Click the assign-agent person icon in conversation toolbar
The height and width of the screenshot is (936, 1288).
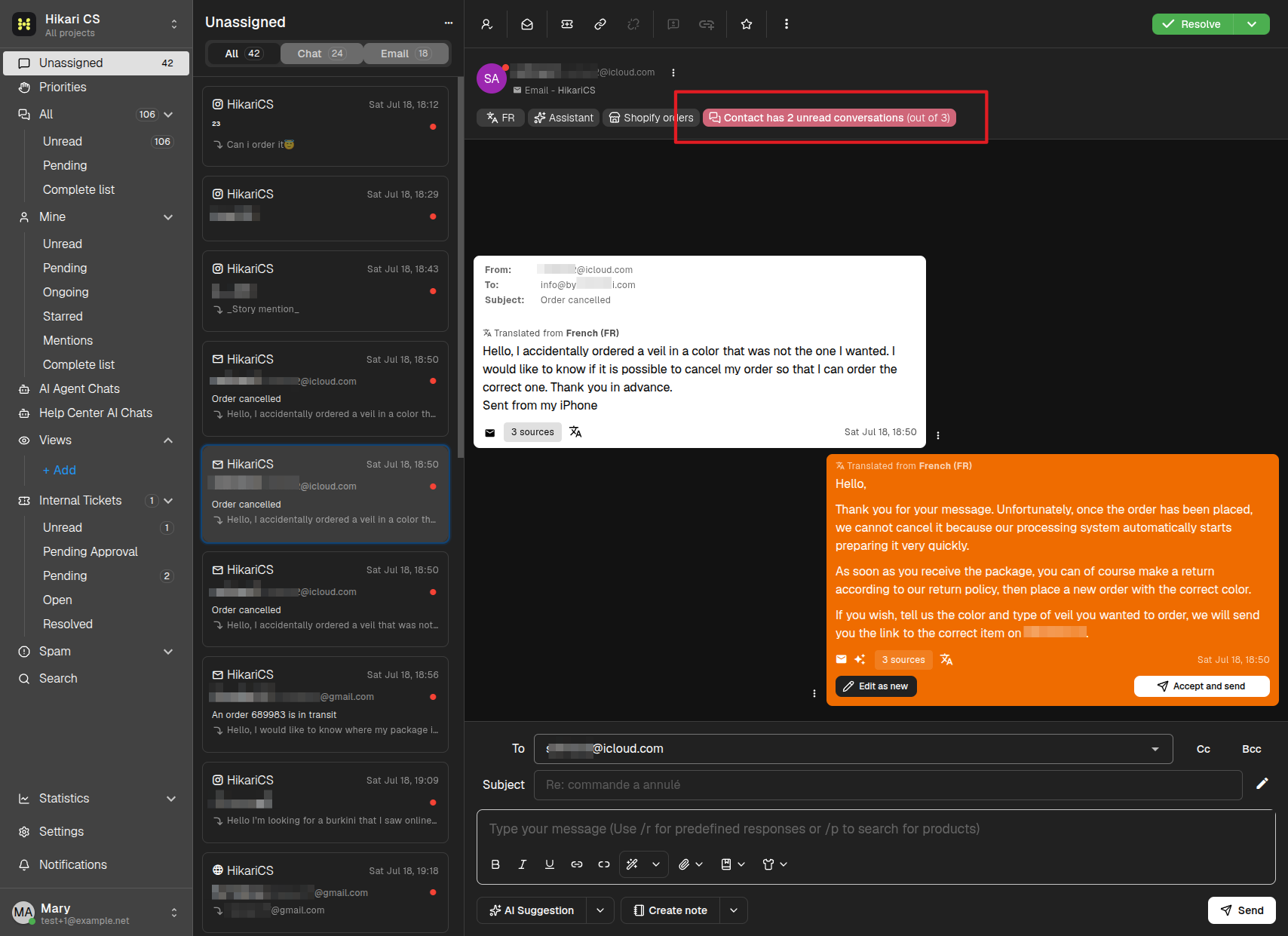(x=487, y=24)
